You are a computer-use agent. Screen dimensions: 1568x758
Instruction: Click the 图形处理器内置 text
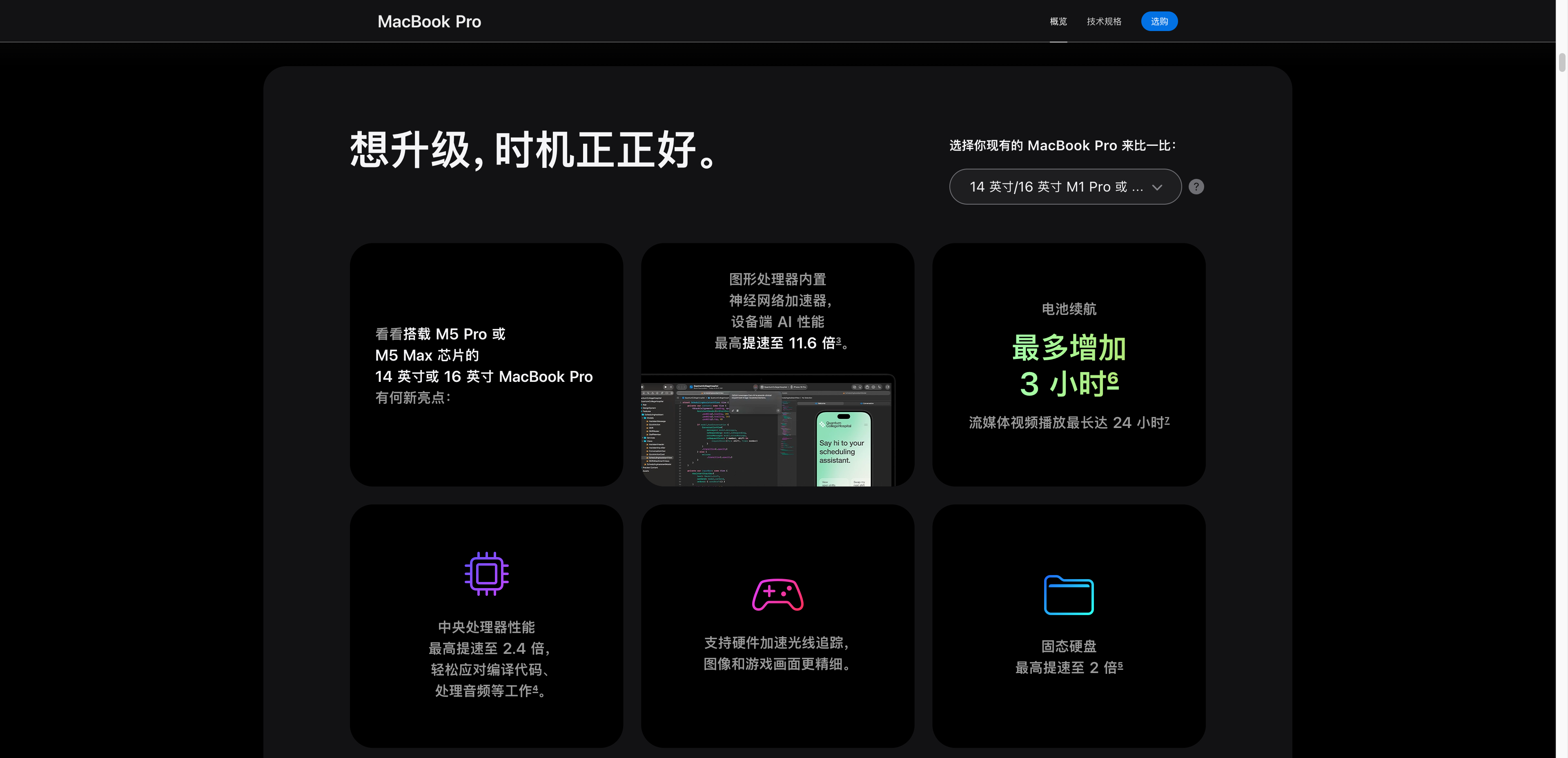pyautogui.click(x=777, y=279)
